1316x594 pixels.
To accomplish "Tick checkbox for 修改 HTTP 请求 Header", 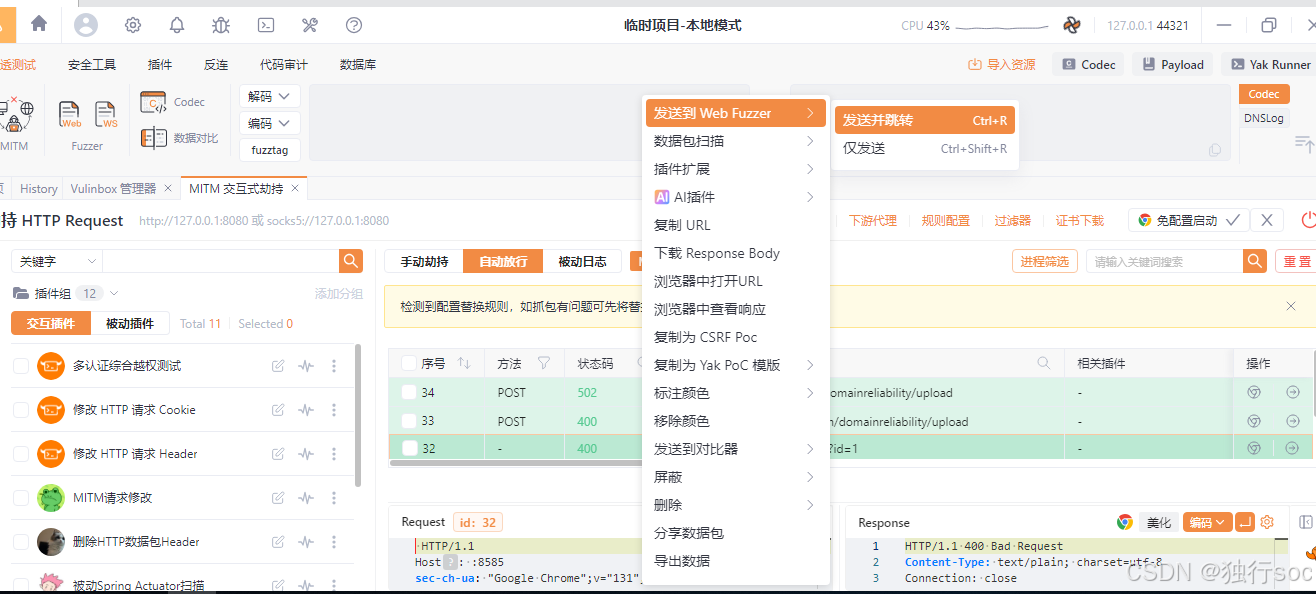I will pyautogui.click(x=20, y=454).
